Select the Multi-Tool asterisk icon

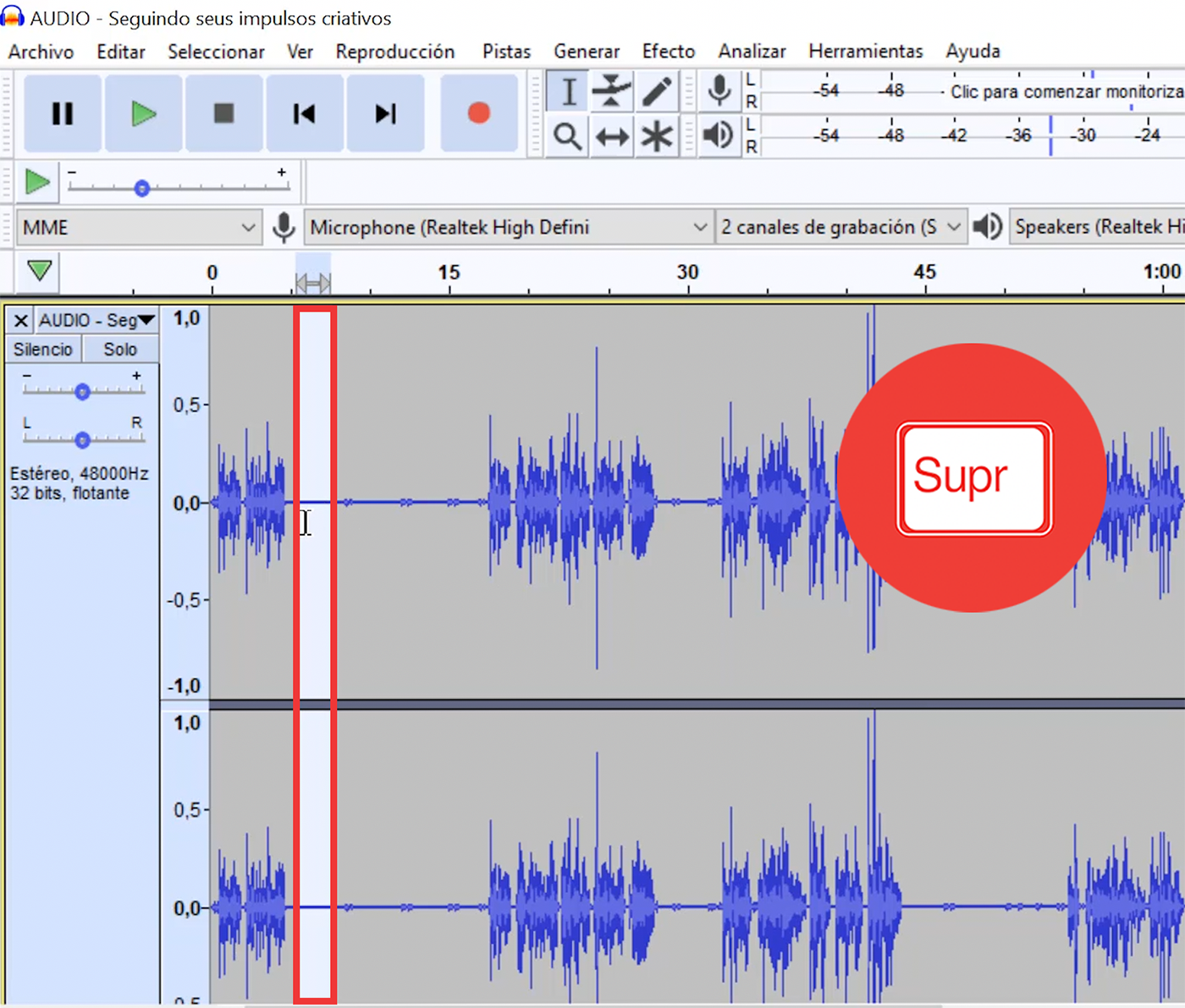tap(657, 136)
